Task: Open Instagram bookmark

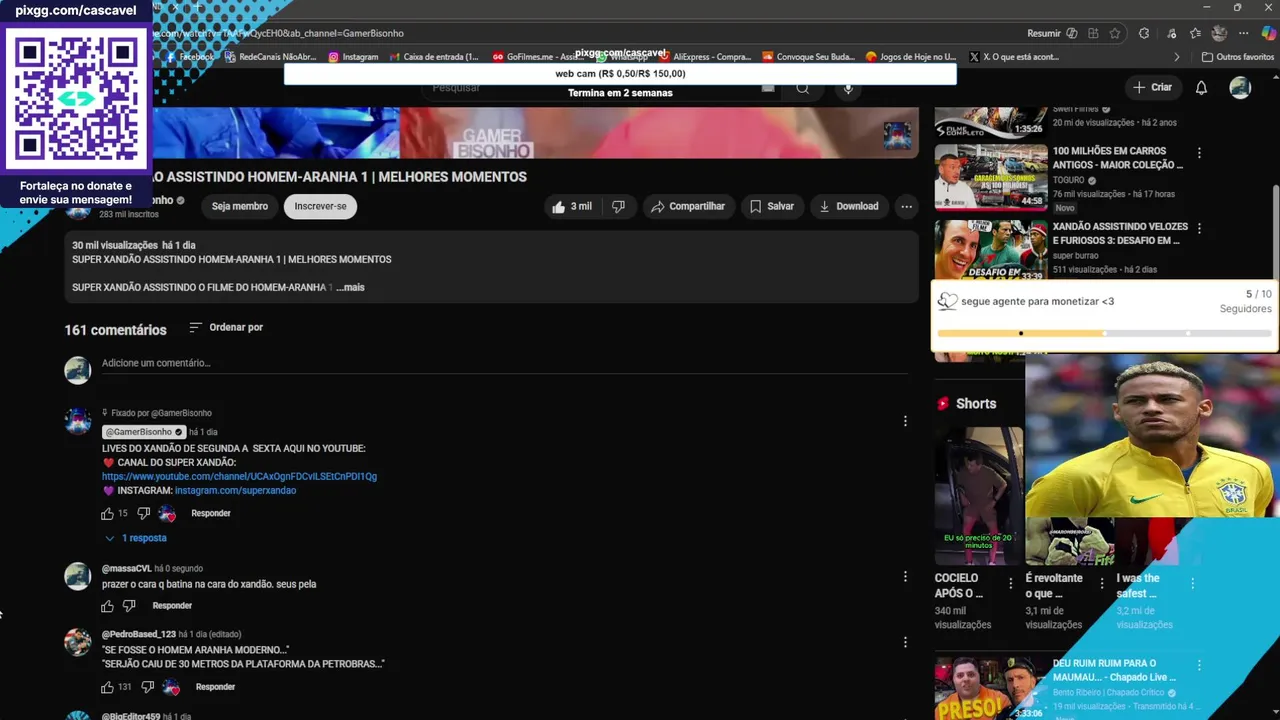Action: click(x=353, y=57)
